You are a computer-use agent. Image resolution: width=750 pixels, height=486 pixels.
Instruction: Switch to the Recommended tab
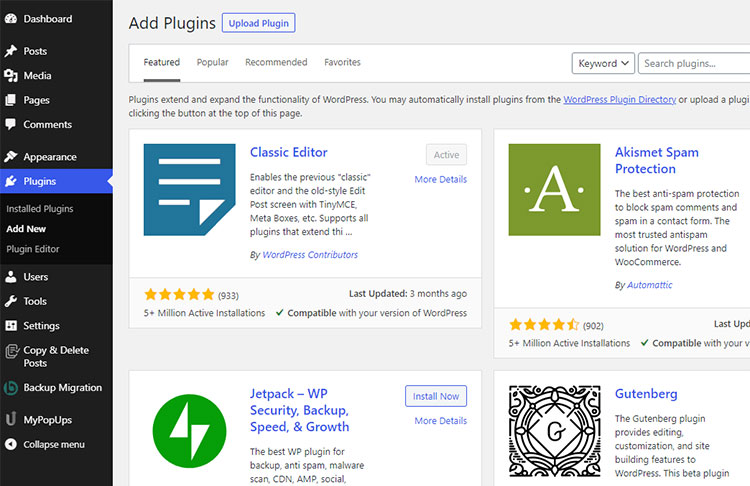click(x=276, y=62)
